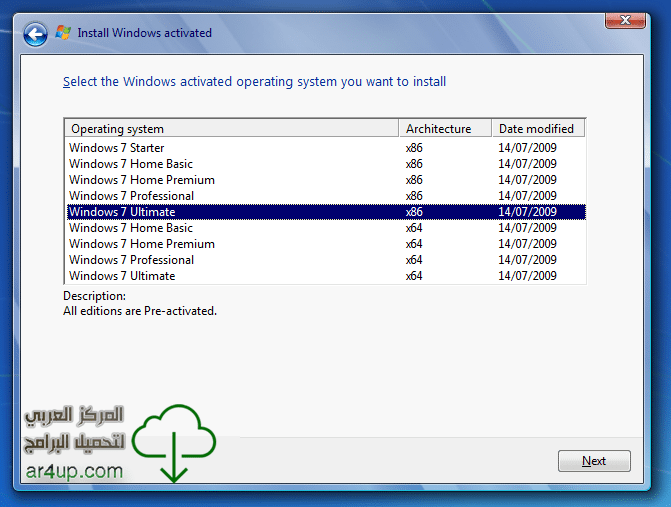
Task: Click 14/07/2009 date in Professional x64 row
Action: pyautogui.click(x=527, y=260)
